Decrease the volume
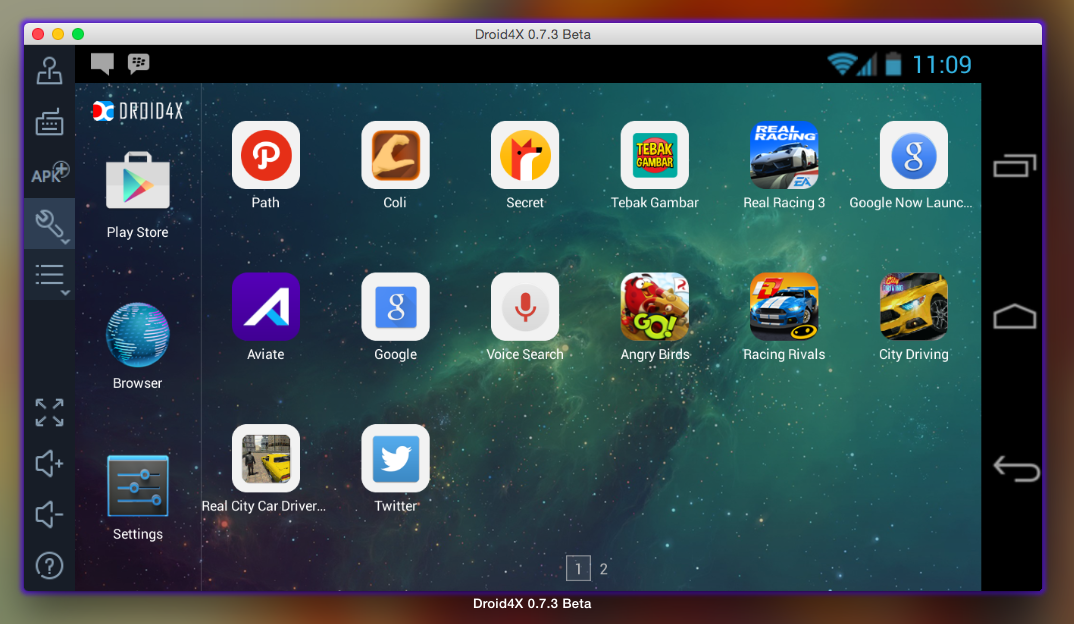The width and height of the screenshot is (1074, 624). pos(49,514)
